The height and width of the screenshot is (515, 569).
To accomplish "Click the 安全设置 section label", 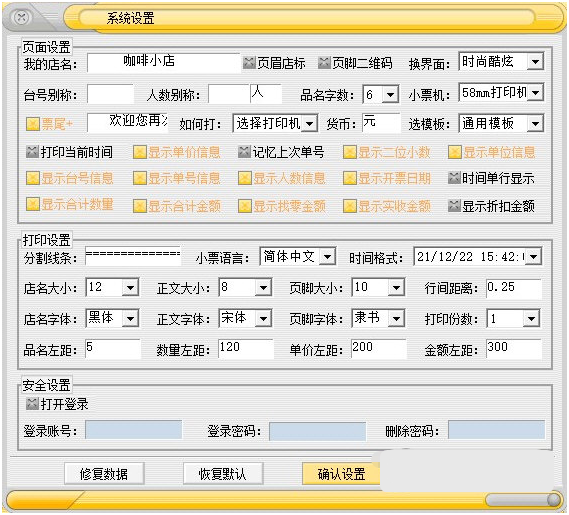I will point(46,385).
